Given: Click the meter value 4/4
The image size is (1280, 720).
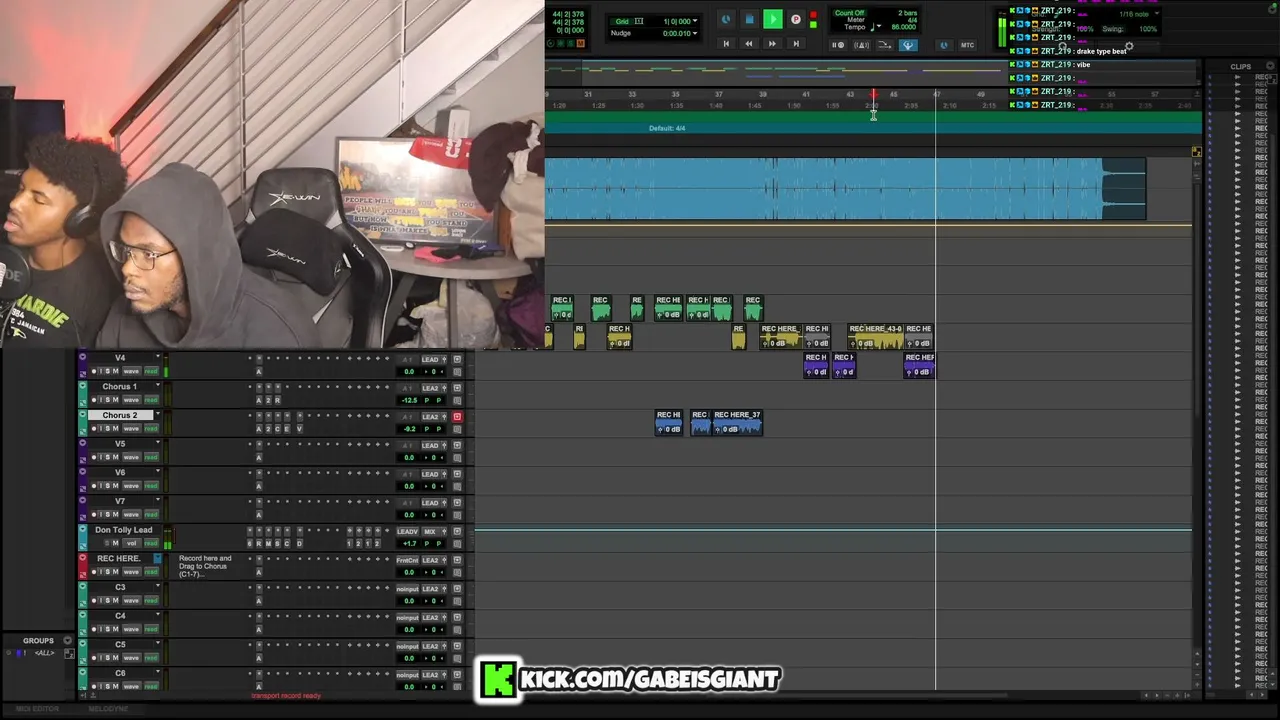Looking at the screenshot, I should [x=911, y=20].
